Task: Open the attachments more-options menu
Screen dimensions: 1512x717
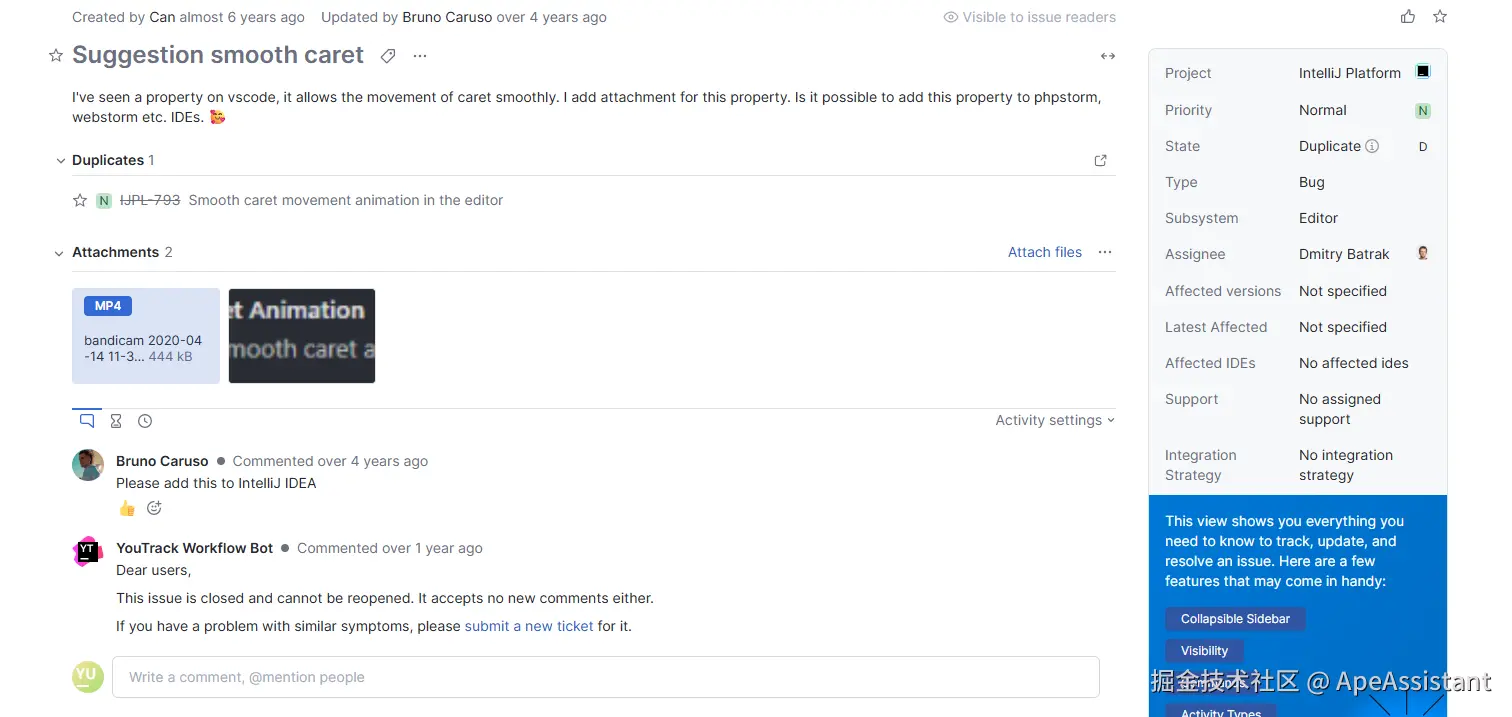Action: coord(1105,252)
